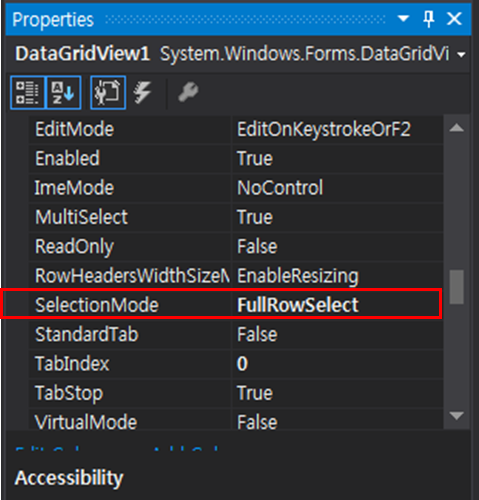Select the SelectionMode property name

(x=97, y=305)
